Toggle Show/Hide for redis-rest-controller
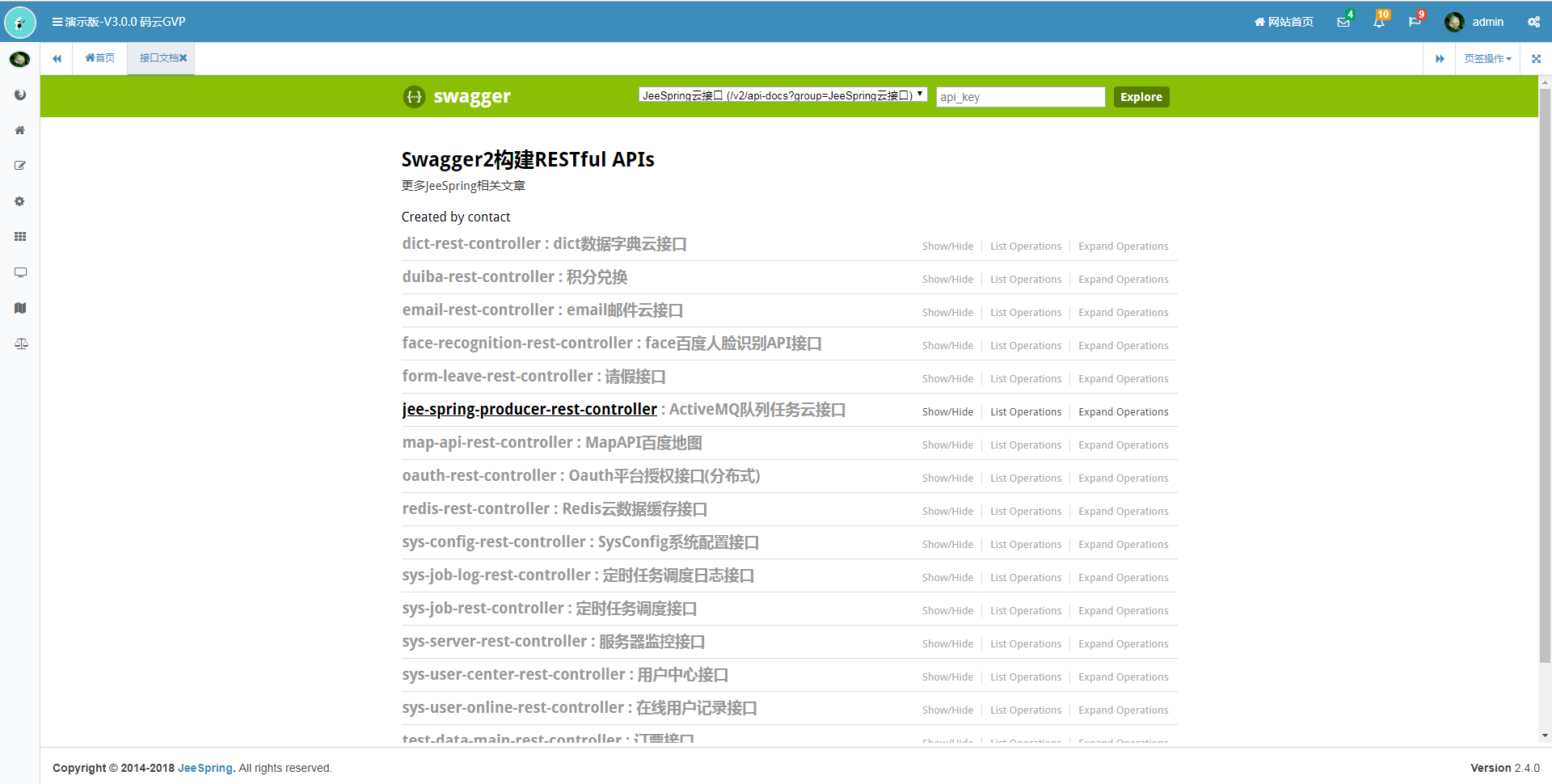1552x784 pixels. tap(947, 512)
